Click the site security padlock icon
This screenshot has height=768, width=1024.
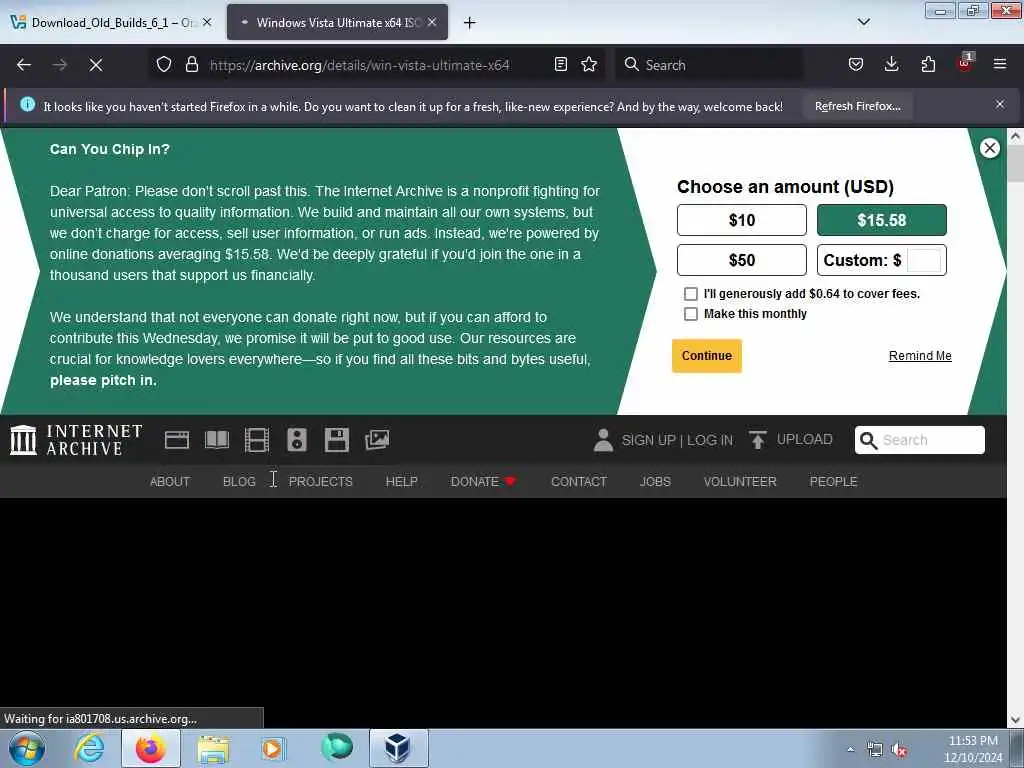191,65
